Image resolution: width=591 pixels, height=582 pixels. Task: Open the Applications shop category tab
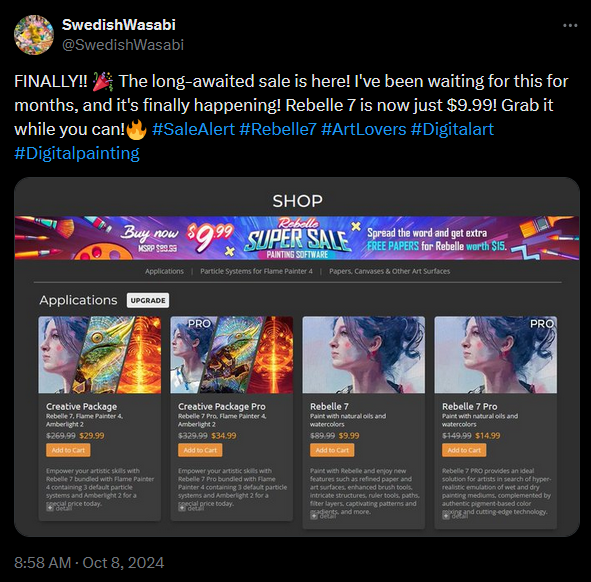click(164, 271)
